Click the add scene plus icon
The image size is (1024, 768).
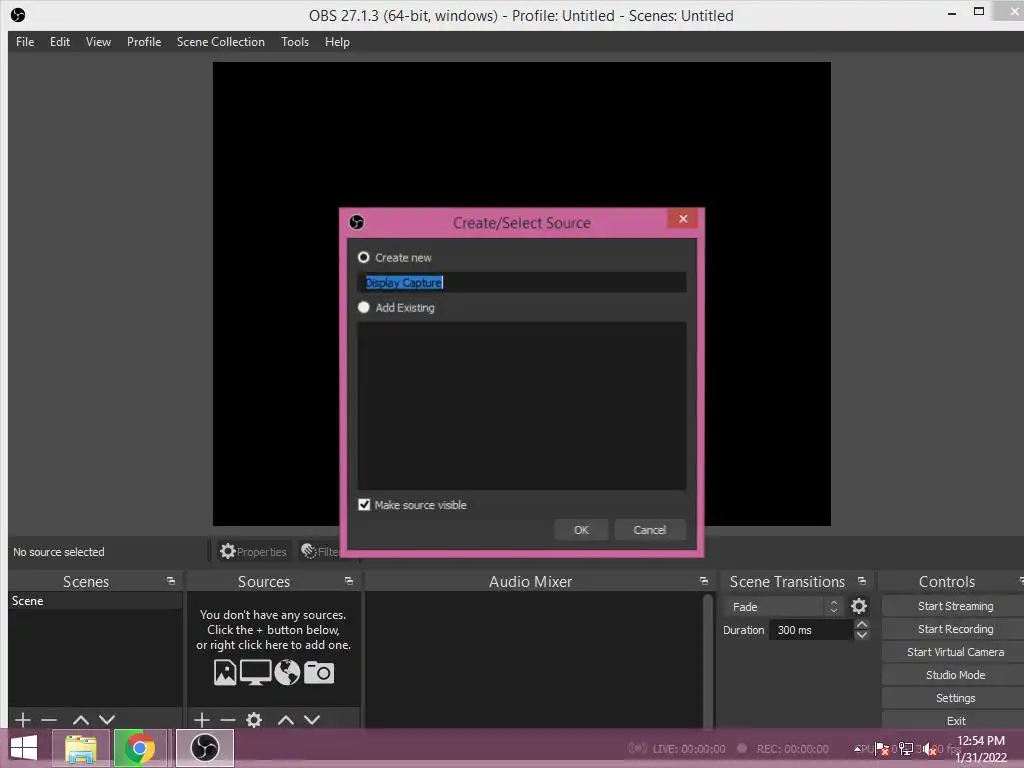[x=23, y=720]
